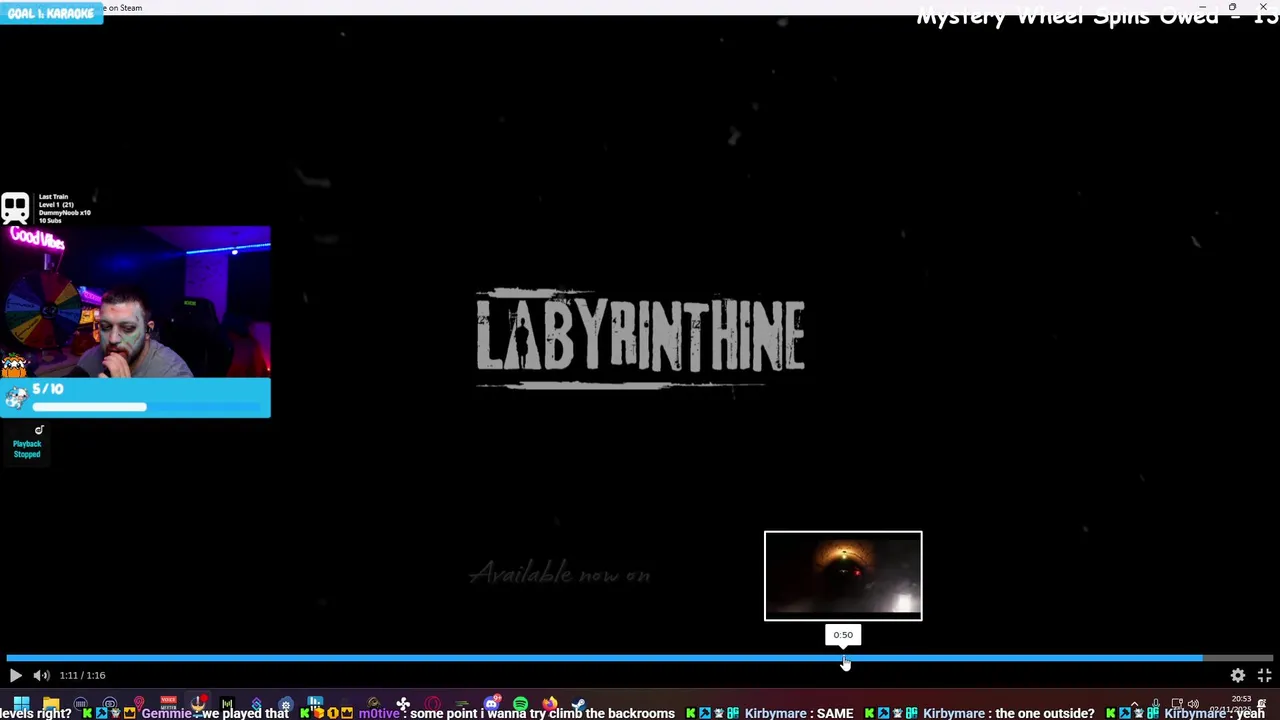The width and height of the screenshot is (1280, 720).
Task: Click the 1:11 / 1:16 time display
Action: click(x=82, y=676)
